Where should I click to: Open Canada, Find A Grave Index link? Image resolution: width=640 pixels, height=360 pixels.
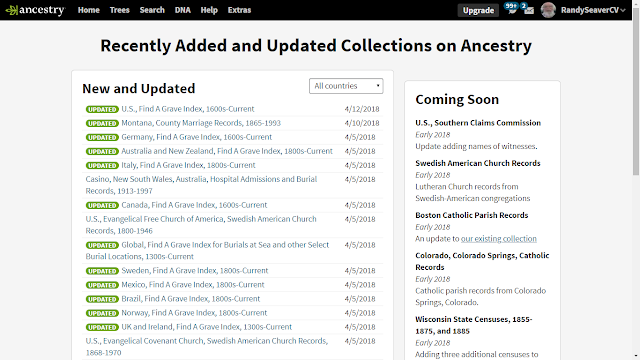194,205
